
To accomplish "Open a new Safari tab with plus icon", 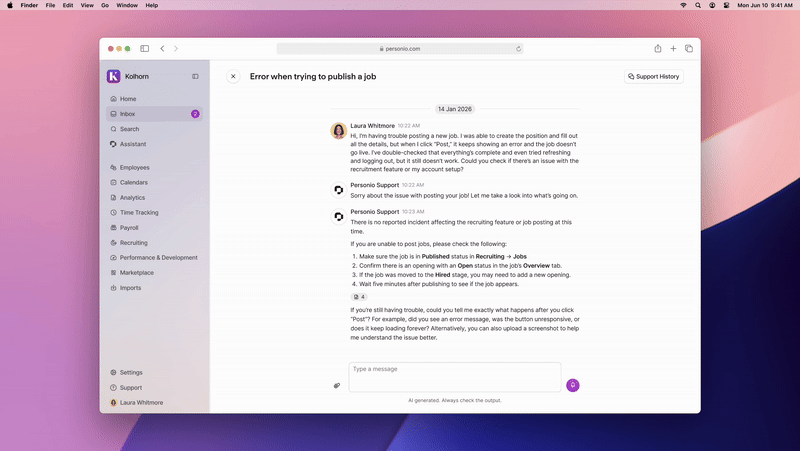I will (x=674, y=48).
